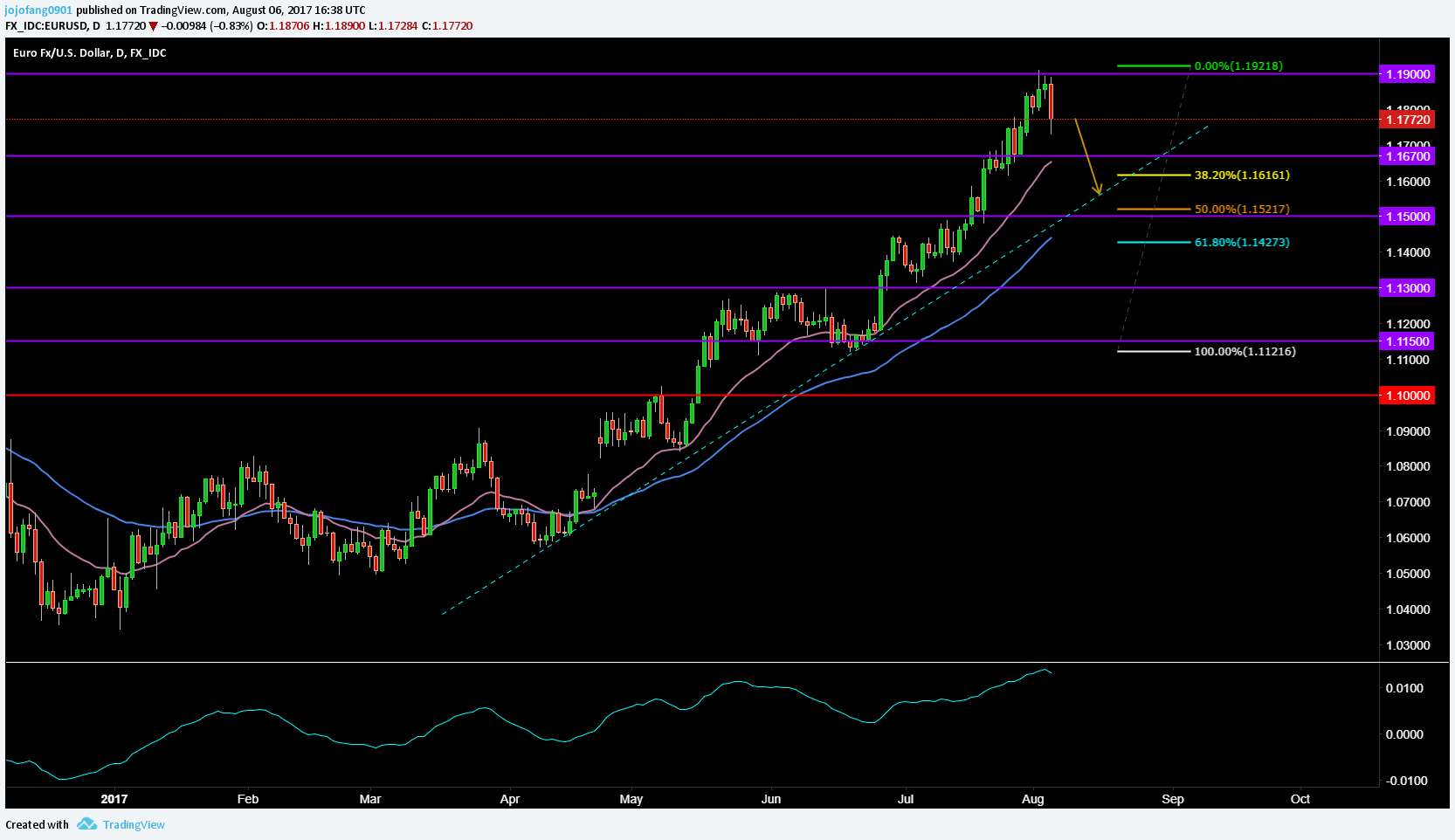Open the TradingView link in the footer

click(x=134, y=824)
